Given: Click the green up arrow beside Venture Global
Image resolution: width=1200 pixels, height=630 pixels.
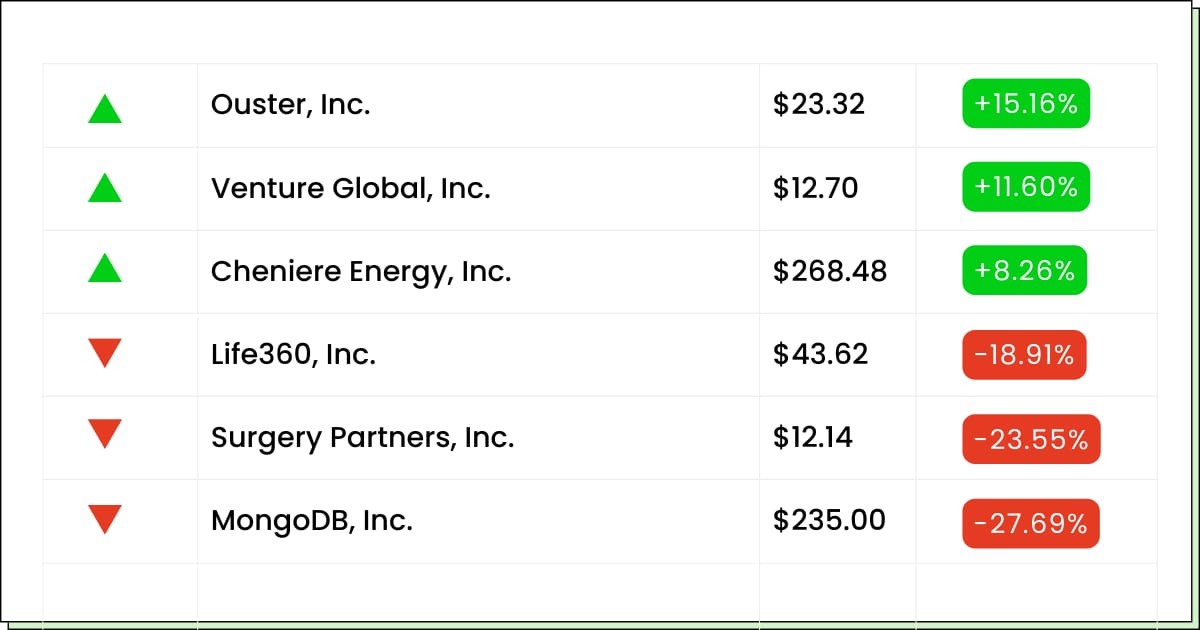Looking at the screenshot, I should (105, 188).
